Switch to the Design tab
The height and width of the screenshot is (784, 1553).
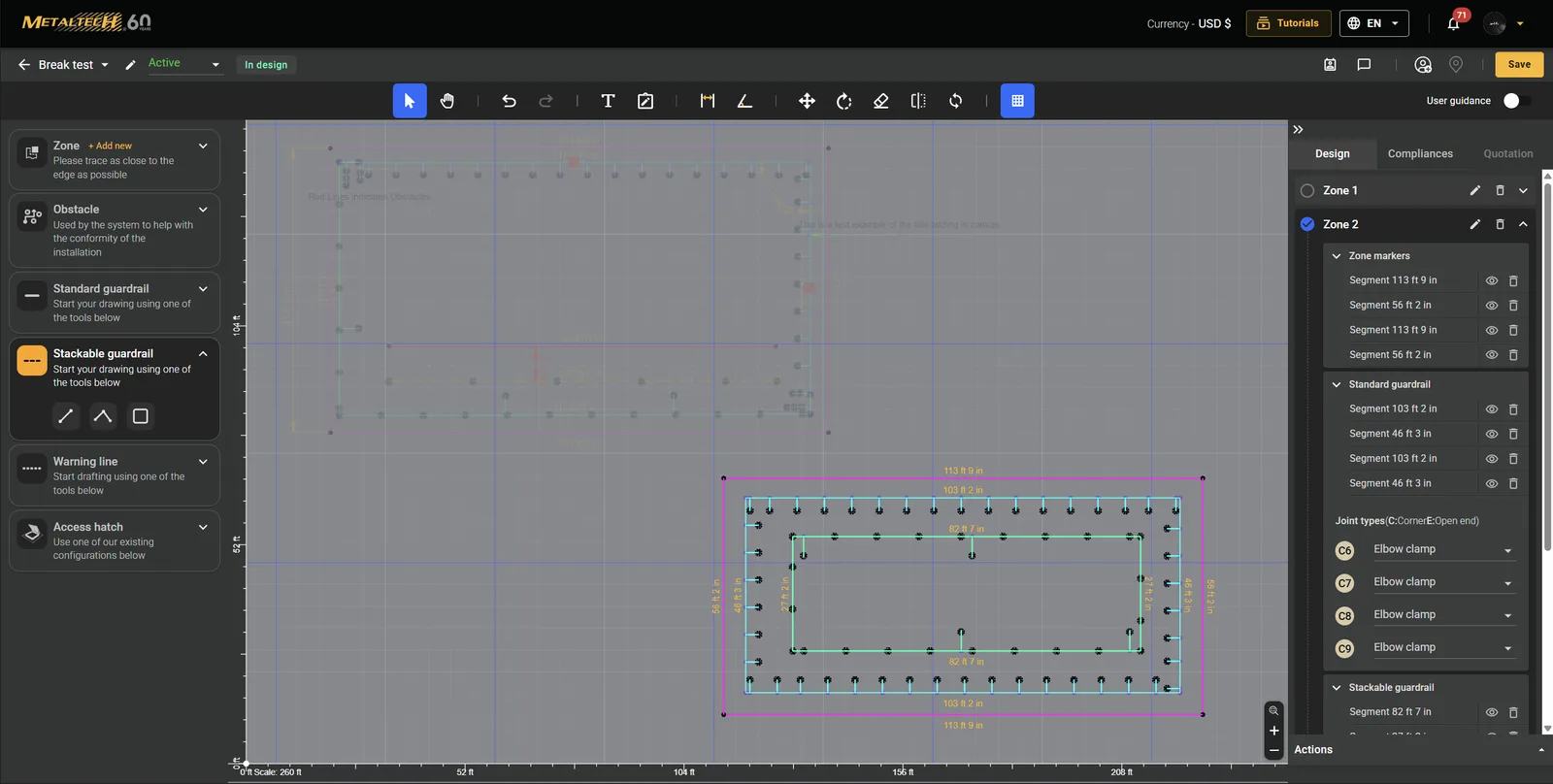tap(1333, 154)
